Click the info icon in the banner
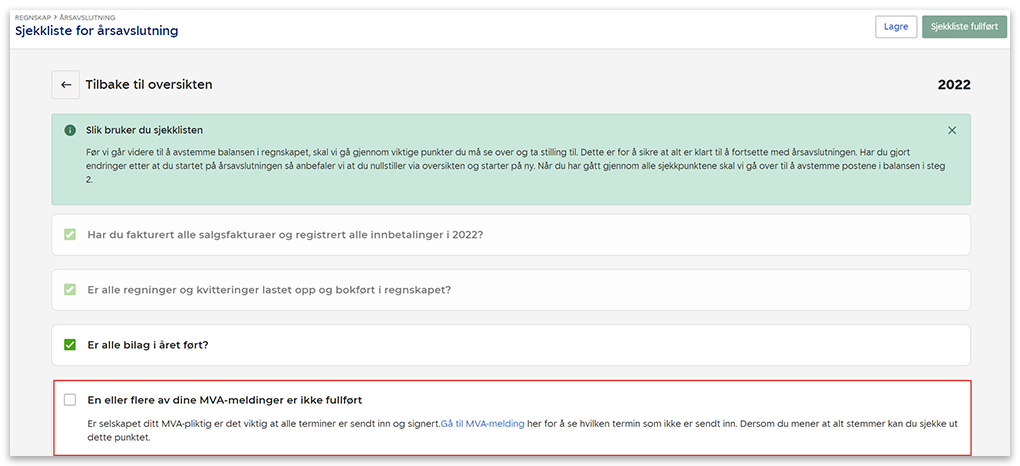 click(70, 131)
